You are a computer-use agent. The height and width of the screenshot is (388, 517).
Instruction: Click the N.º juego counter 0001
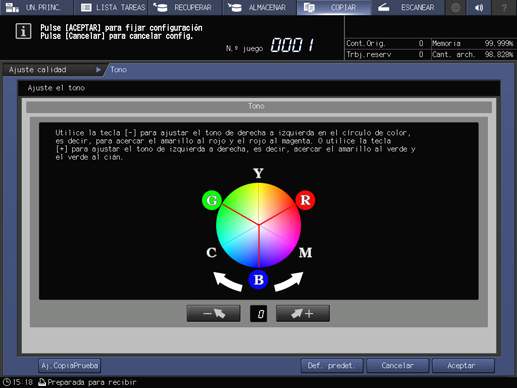click(x=292, y=45)
